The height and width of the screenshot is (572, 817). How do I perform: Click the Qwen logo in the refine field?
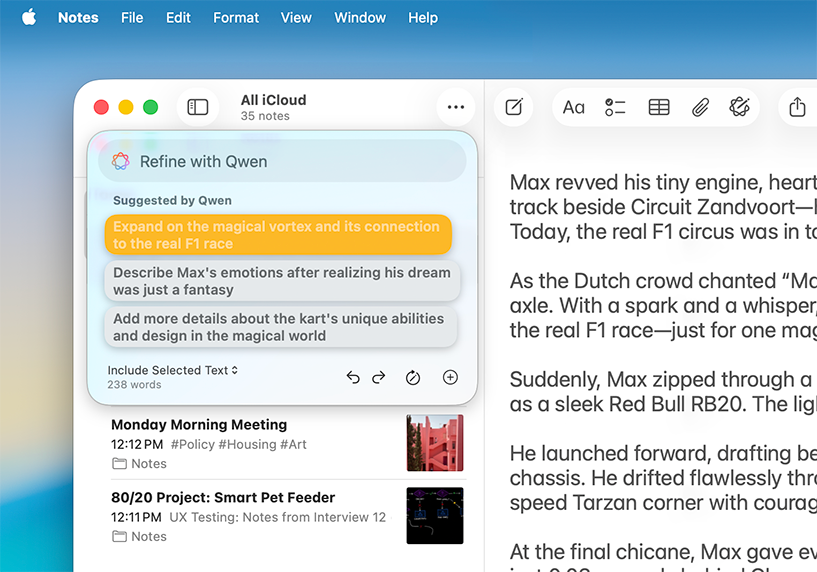[120, 161]
